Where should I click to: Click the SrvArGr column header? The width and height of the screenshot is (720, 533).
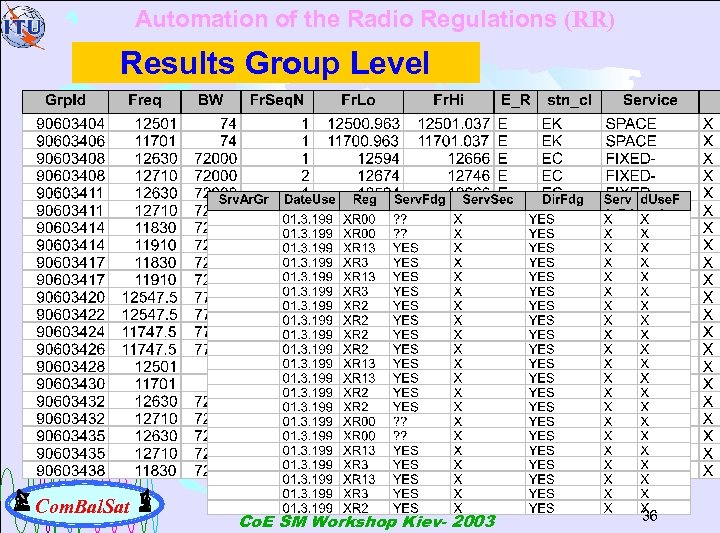[244, 200]
